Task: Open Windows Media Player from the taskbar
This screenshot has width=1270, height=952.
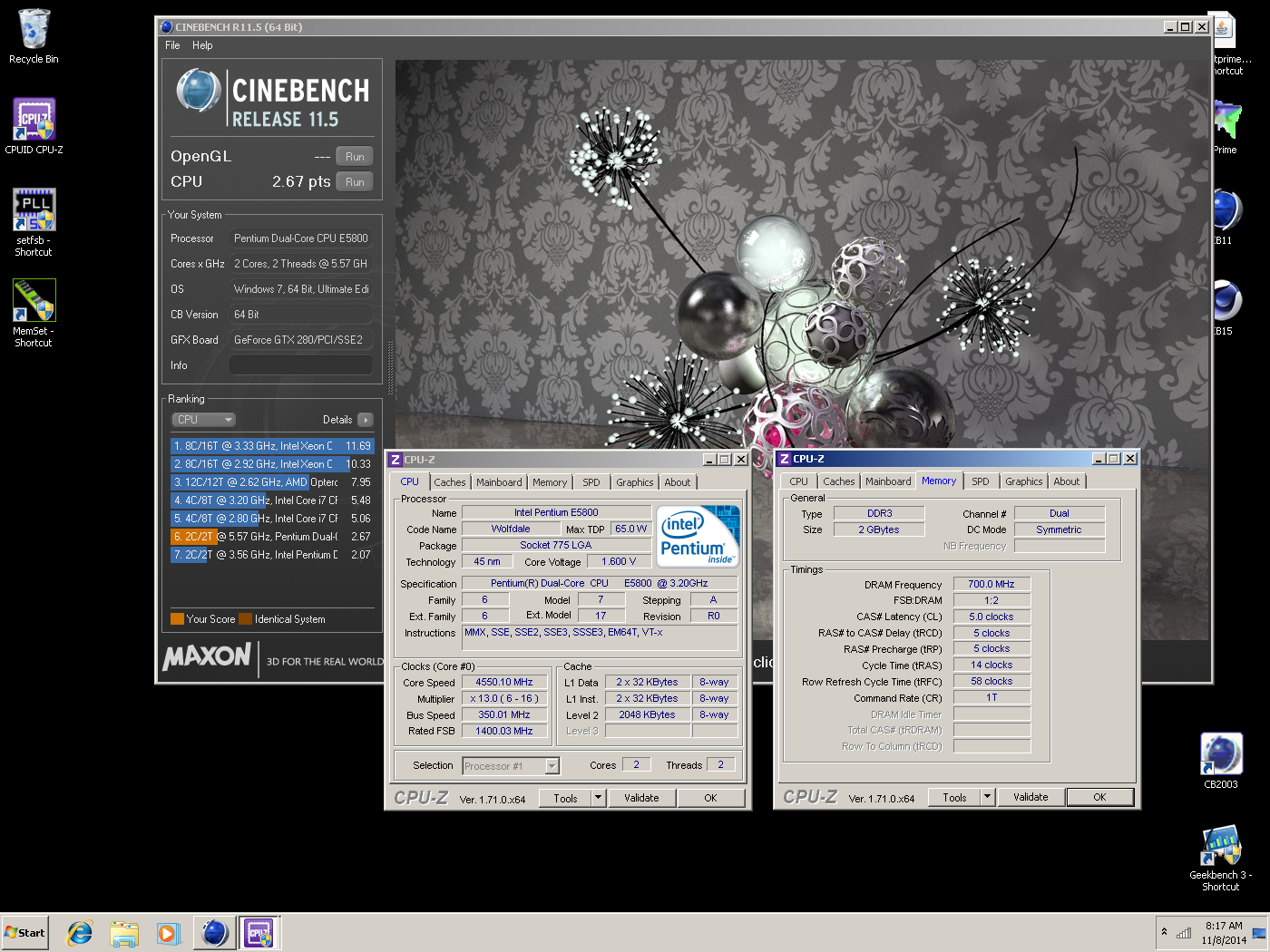Action: pos(169,933)
